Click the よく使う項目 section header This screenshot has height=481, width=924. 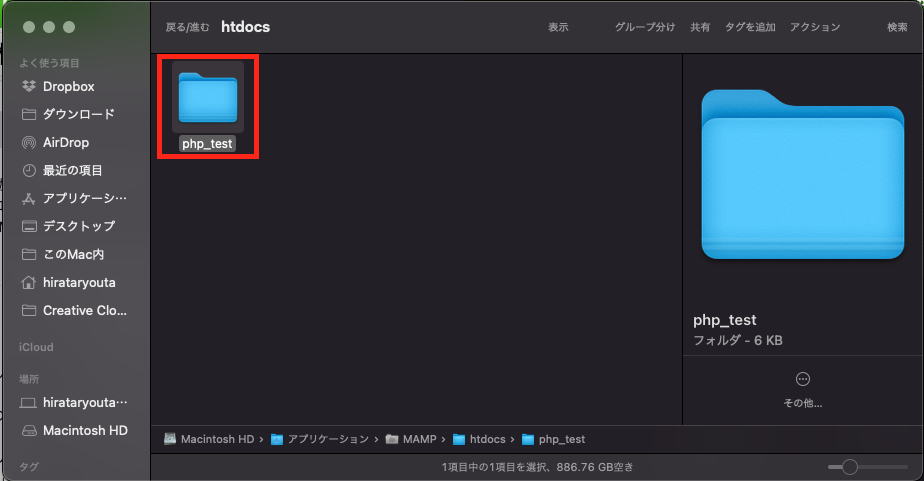click(x=50, y=63)
